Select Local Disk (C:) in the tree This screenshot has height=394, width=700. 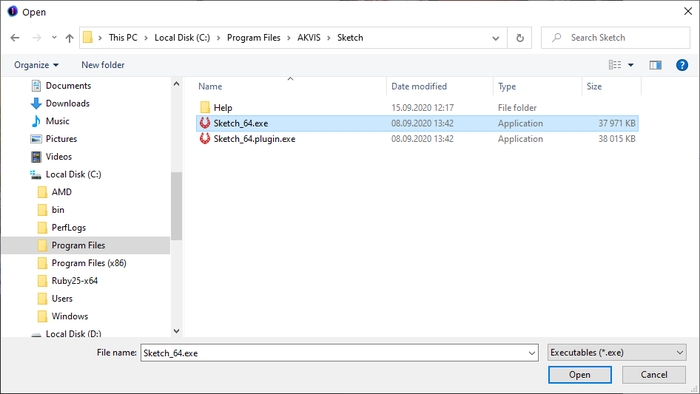point(73,174)
